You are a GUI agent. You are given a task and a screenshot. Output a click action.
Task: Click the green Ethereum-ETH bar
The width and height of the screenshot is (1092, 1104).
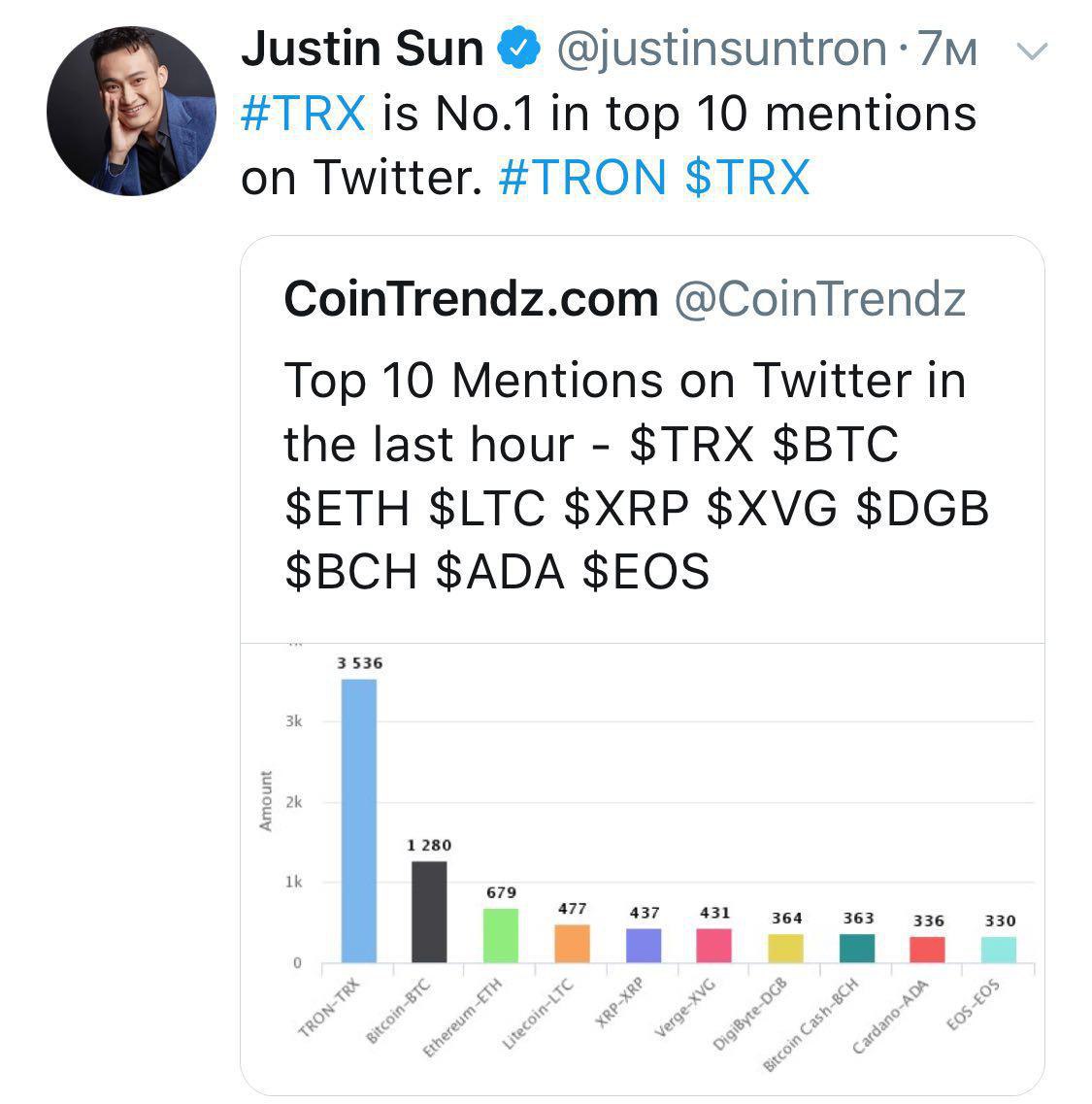point(501,936)
